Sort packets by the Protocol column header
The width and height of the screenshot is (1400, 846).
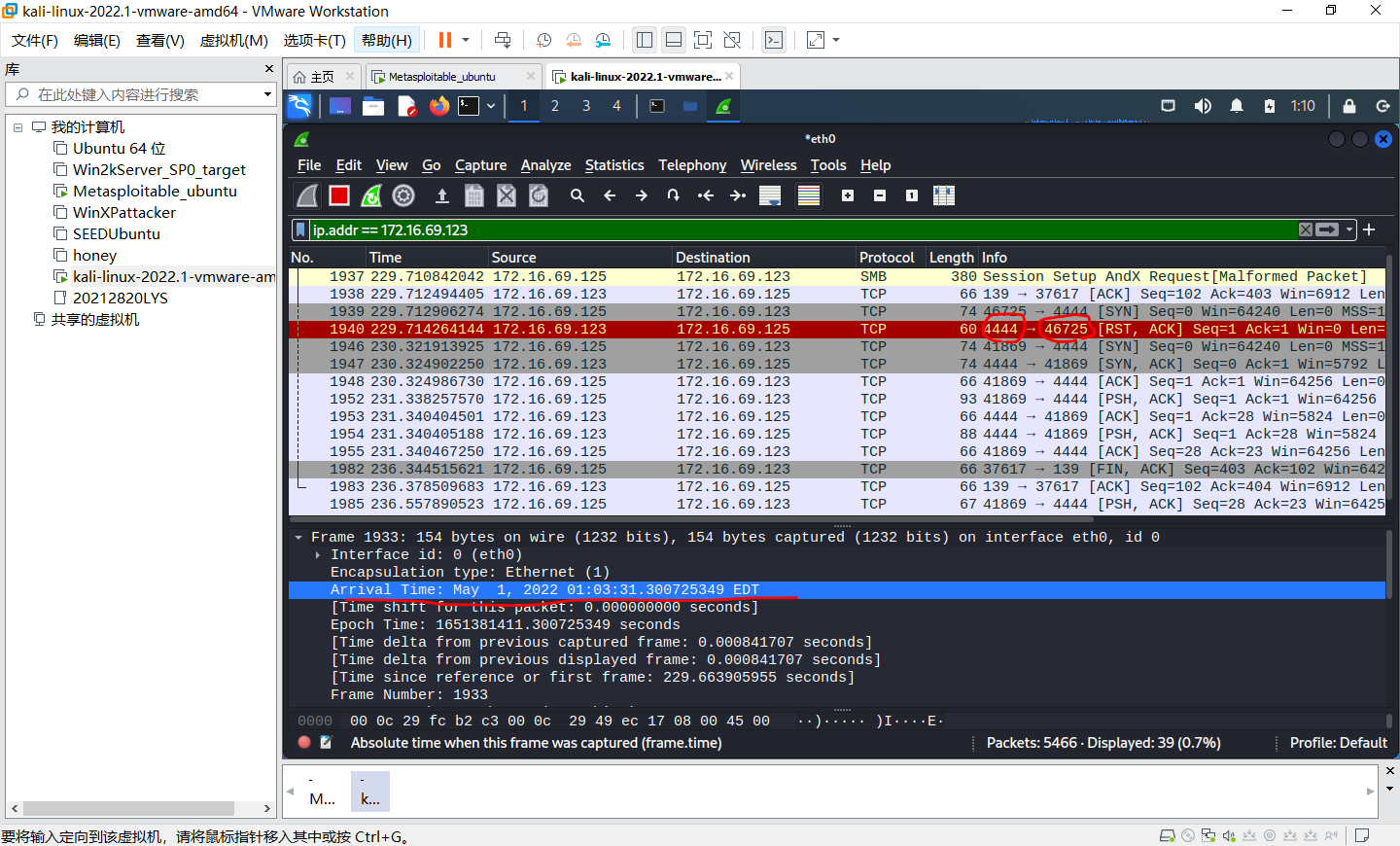click(x=887, y=258)
